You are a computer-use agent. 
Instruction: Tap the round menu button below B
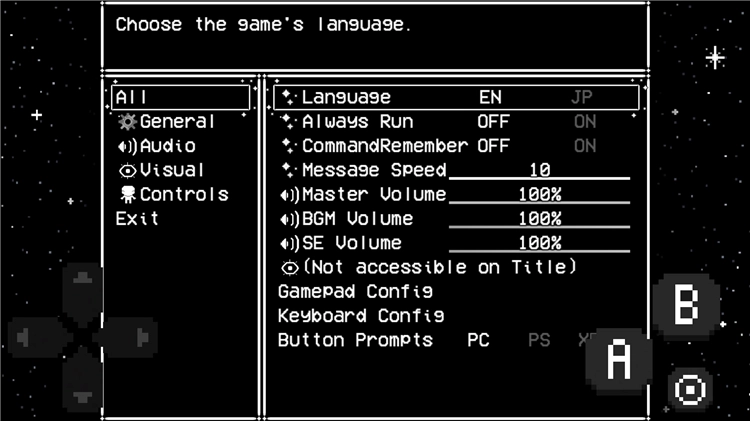(690, 388)
